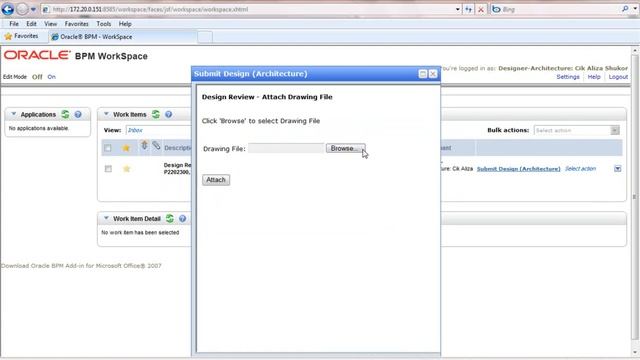Screen dimensions: 640x360
Task: Open the recent pages dropdown next to Forward
Action: point(33,9)
